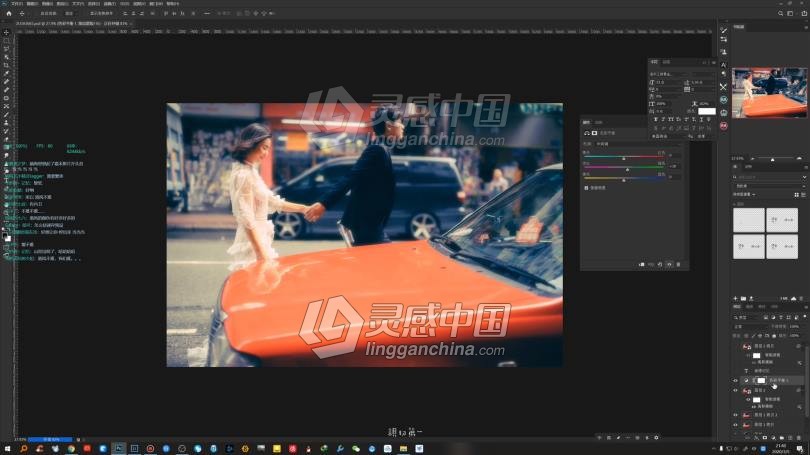
Task: Open the library selection dropdown
Action: tap(769, 186)
